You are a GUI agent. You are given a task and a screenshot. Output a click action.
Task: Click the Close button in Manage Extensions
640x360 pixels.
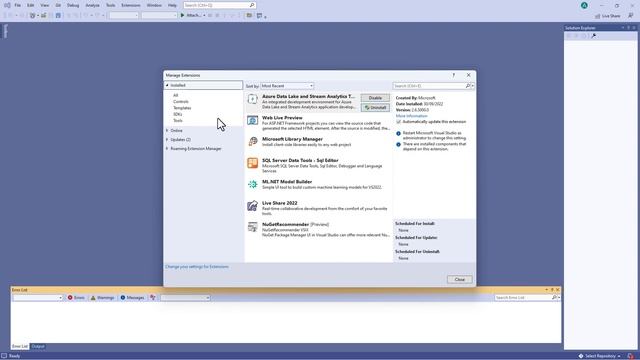tap(460, 280)
